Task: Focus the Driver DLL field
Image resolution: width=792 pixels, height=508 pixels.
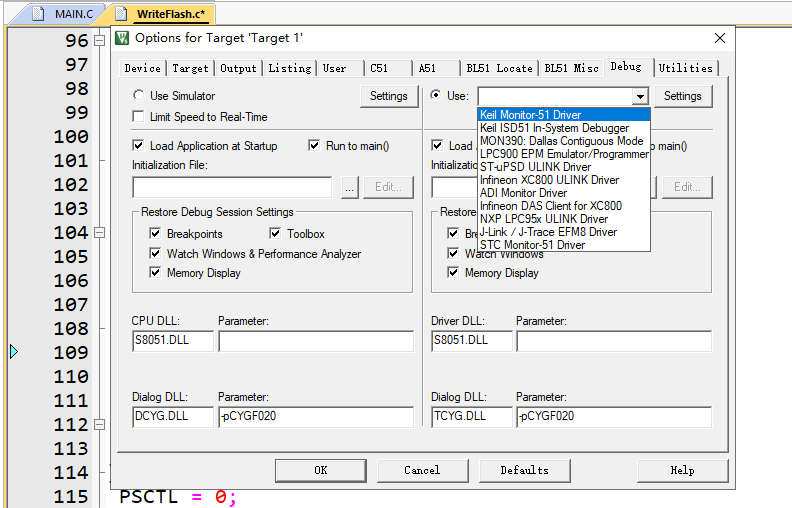Action: (x=472, y=341)
